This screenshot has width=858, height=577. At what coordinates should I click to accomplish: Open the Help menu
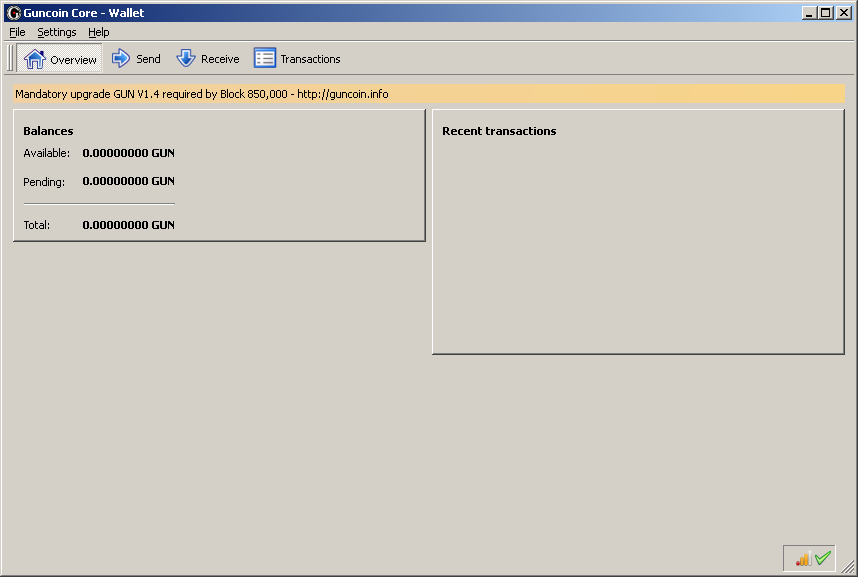98,32
